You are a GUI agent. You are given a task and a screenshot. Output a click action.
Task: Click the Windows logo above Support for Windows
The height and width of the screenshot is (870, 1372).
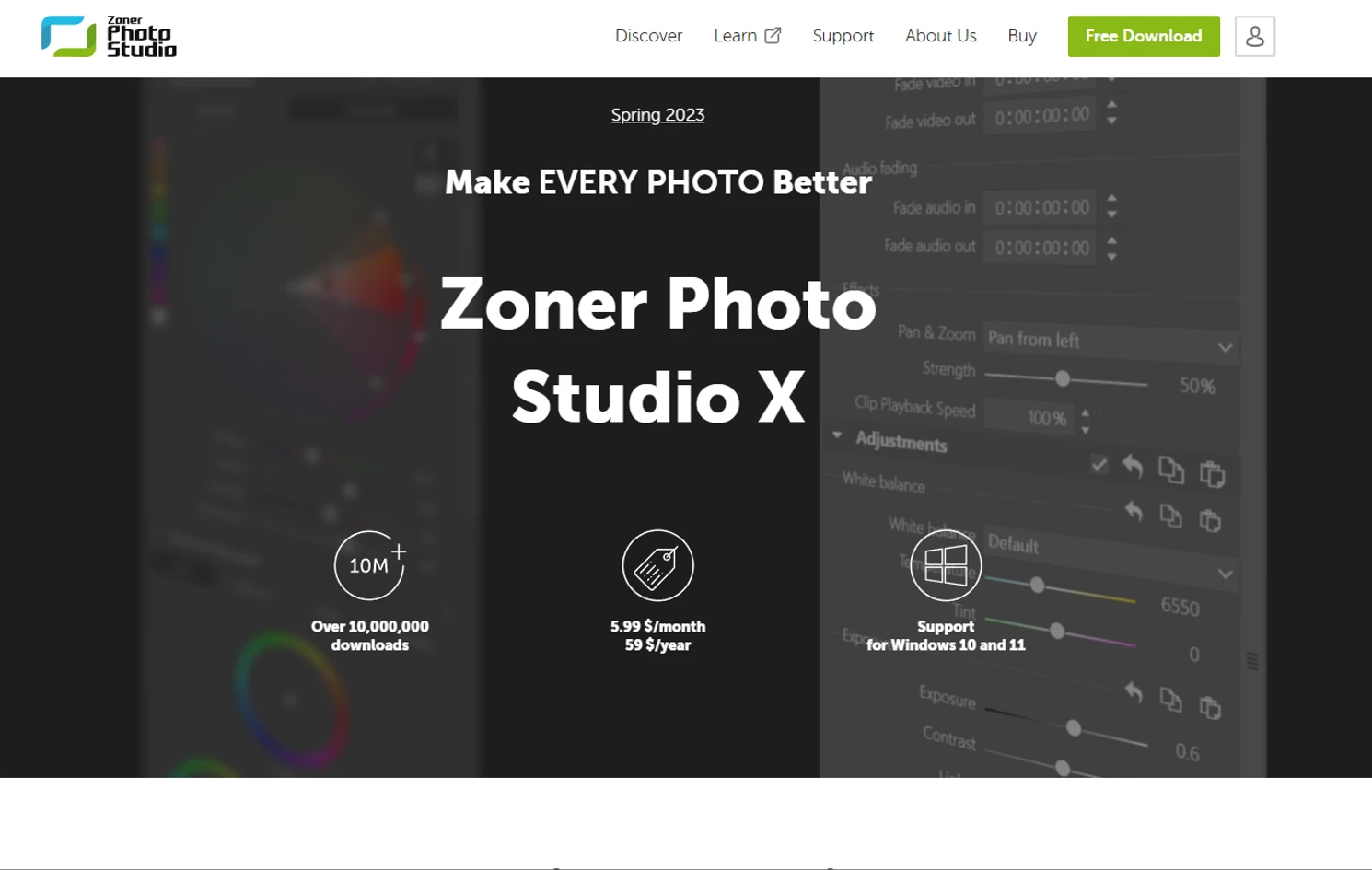click(x=945, y=564)
